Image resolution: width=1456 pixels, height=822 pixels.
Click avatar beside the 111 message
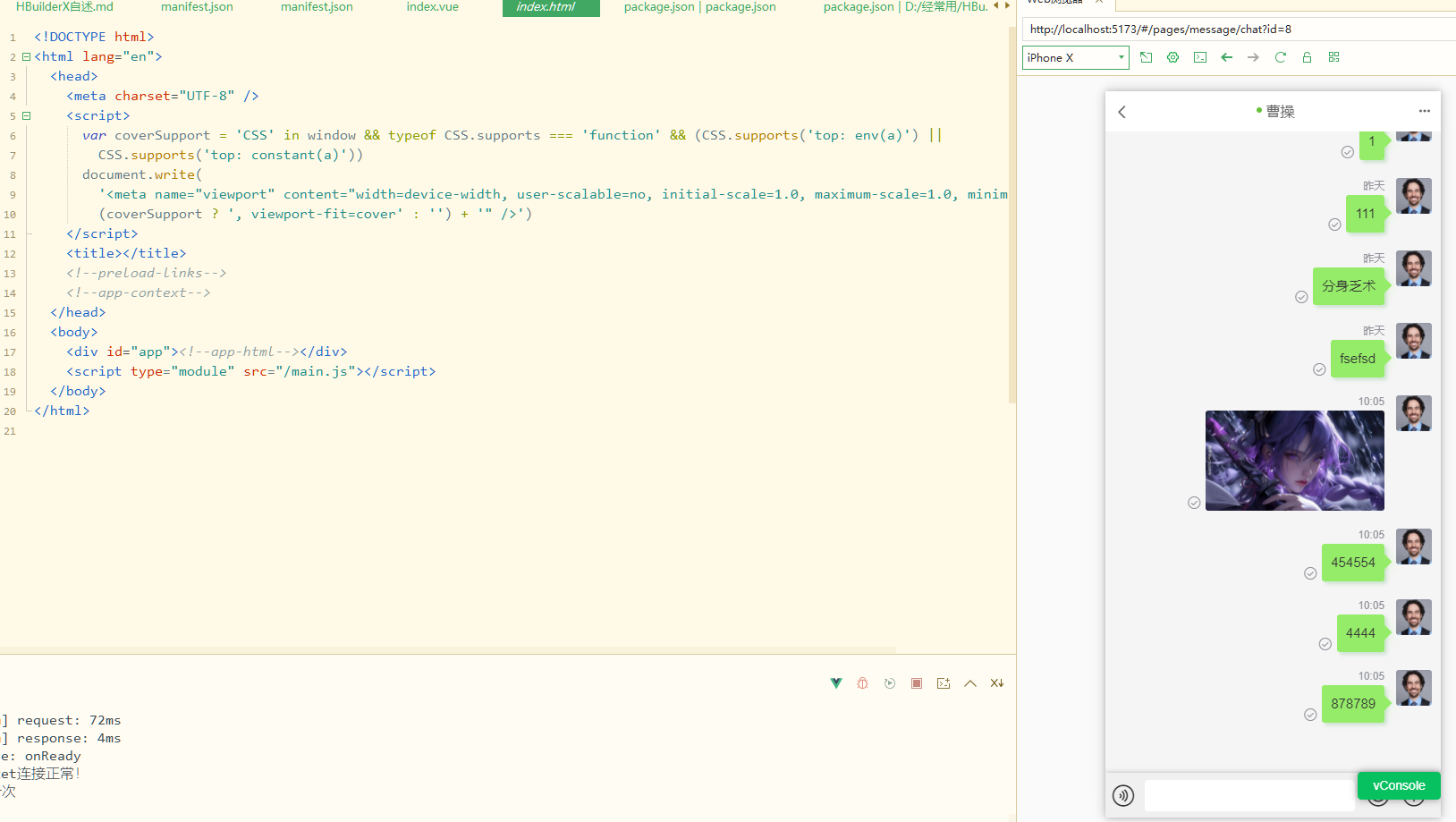1413,196
